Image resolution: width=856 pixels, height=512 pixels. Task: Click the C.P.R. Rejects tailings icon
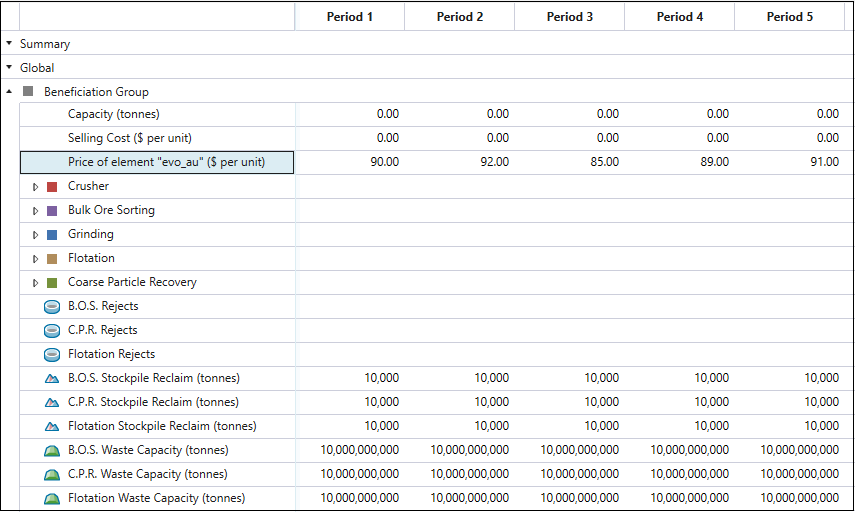tap(52, 331)
